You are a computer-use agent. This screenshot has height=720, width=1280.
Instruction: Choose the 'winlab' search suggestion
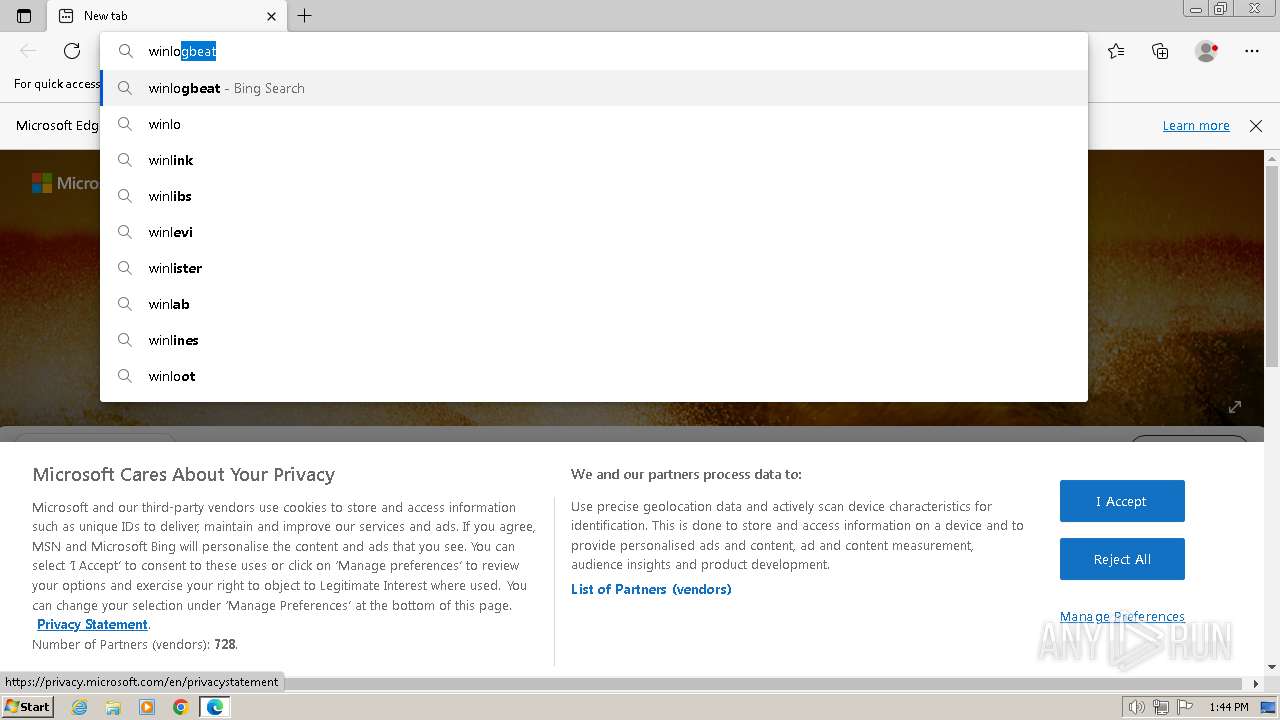pos(594,304)
